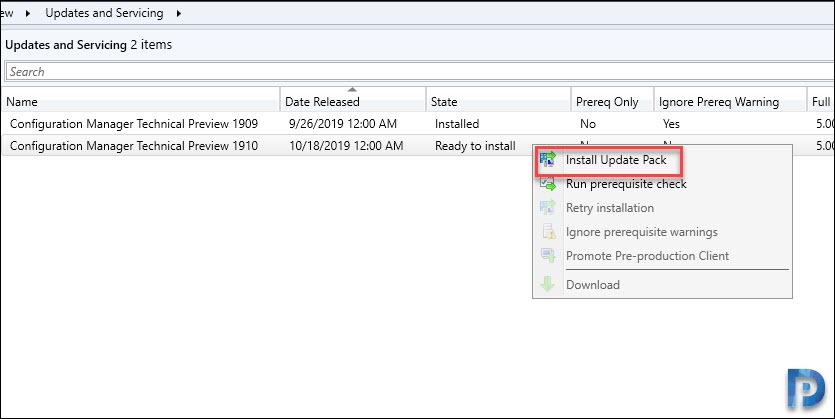Click the Install Update Pack icon
This screenshot has height=419, width=835.
coord(548,160)
